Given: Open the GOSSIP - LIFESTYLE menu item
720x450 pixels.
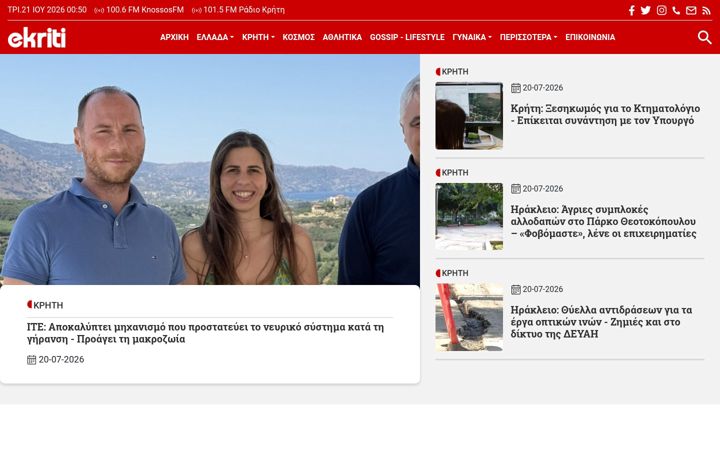Looking at the screenshot, I should [x=407, y=37].
